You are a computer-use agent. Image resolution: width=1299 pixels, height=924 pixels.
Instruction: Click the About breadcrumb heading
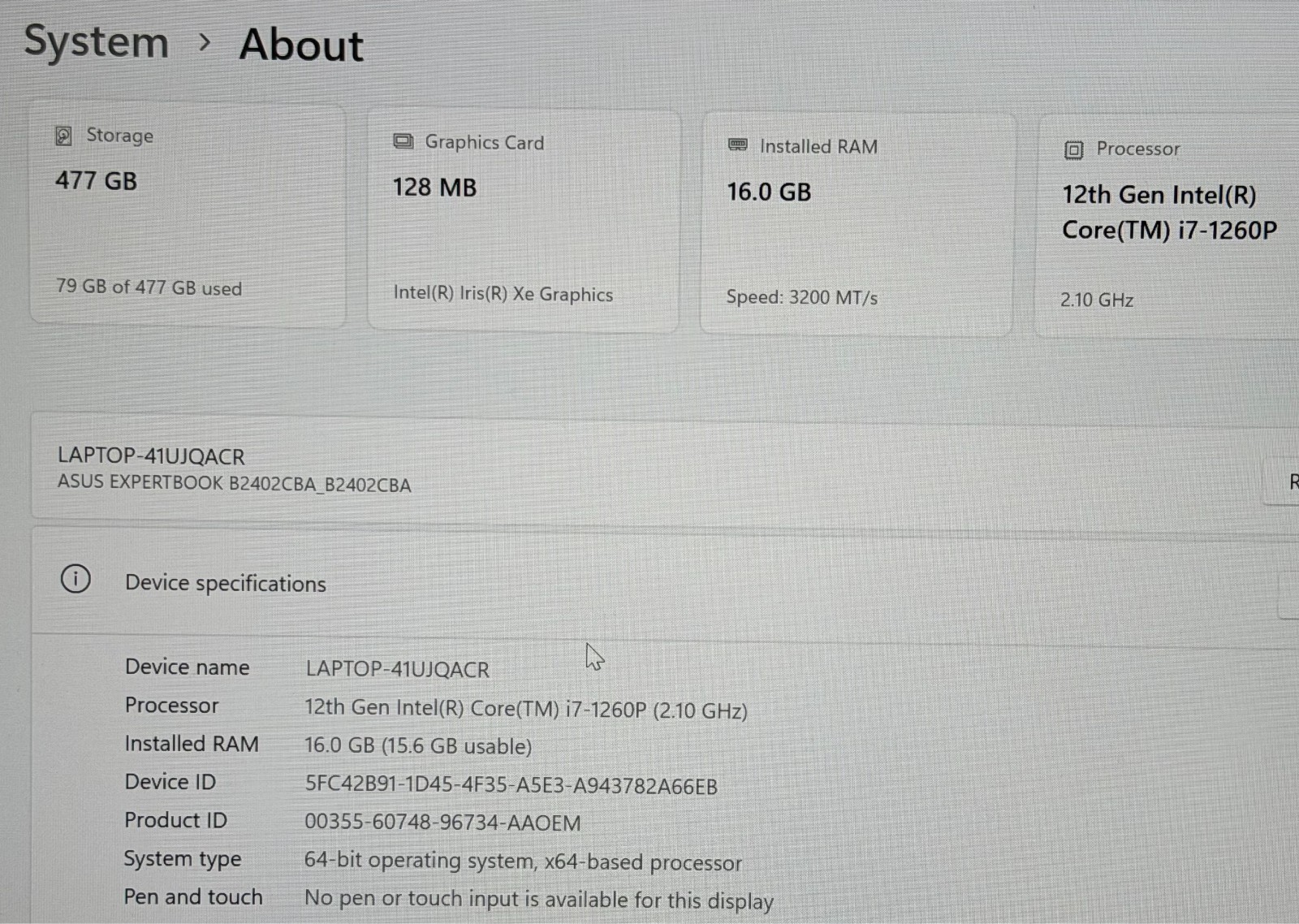click(301, 45)
